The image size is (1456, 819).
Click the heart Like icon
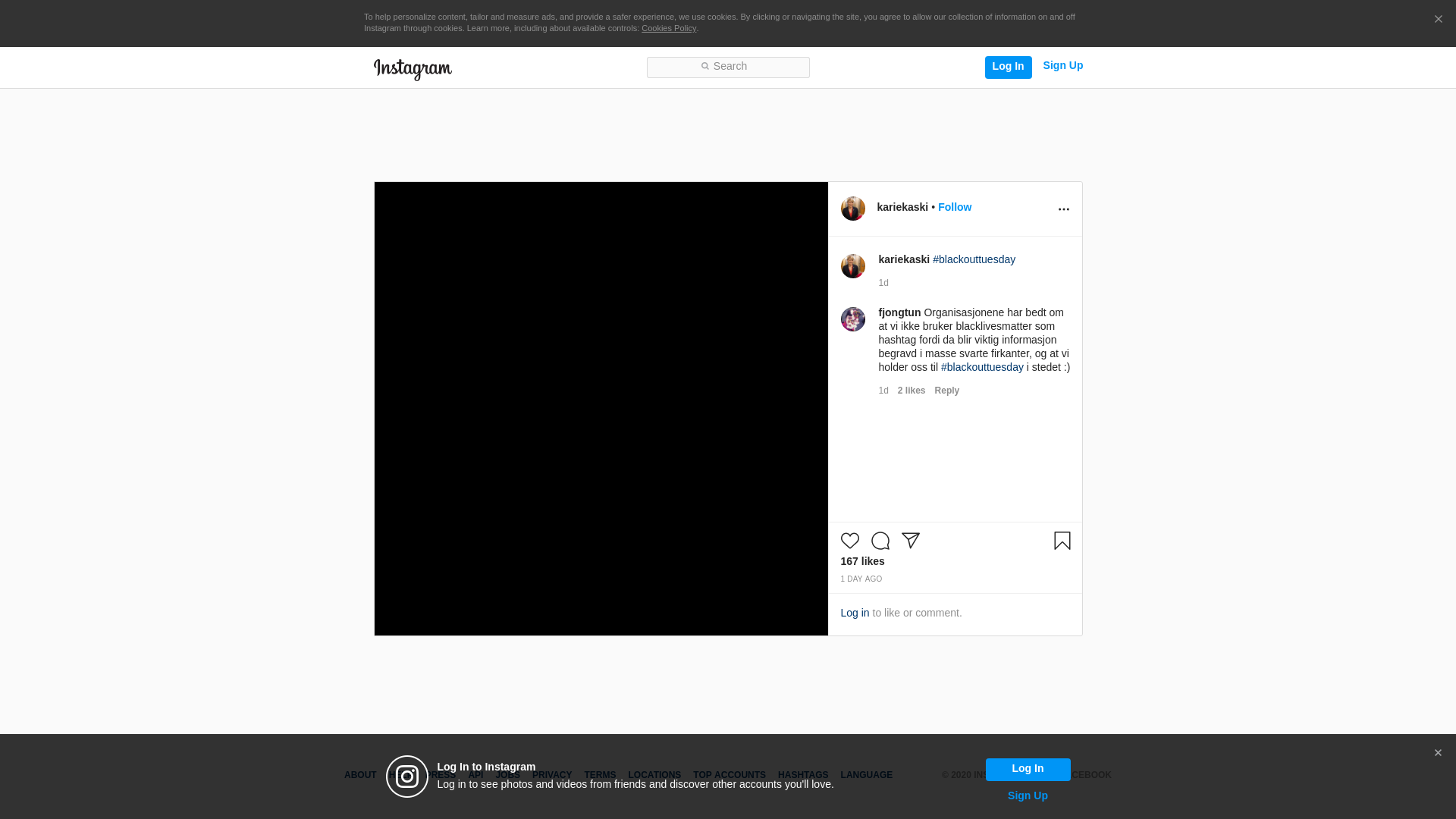click(849, 541)
